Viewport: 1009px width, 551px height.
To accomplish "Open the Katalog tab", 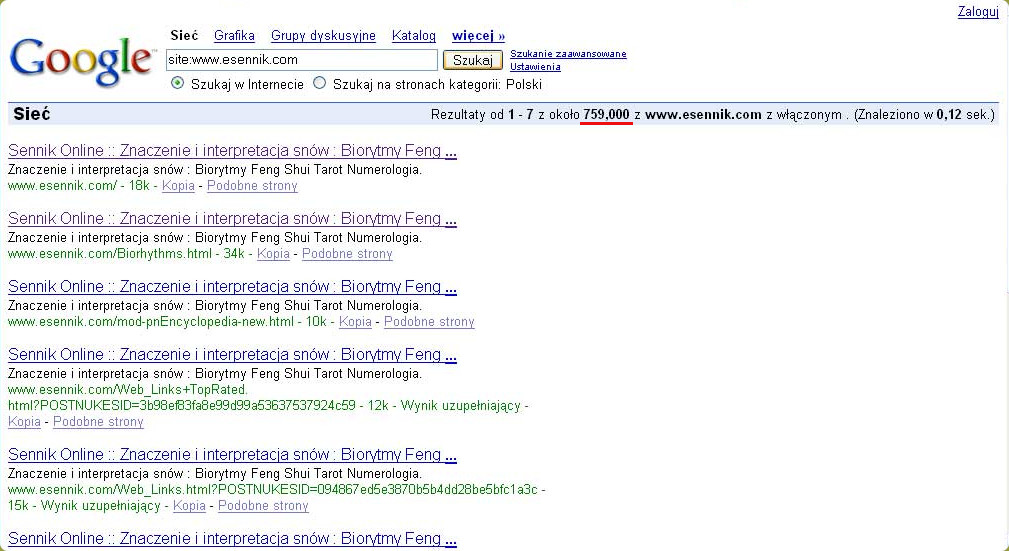I will (x=413, y=36).
